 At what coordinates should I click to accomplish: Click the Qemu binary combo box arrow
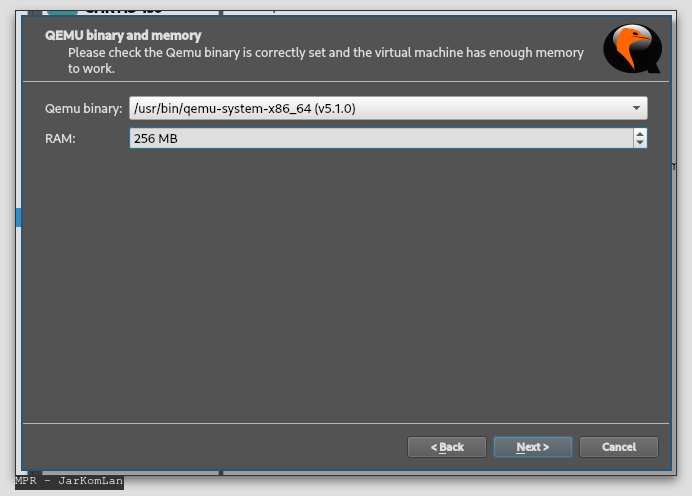(x=636, y=108)
